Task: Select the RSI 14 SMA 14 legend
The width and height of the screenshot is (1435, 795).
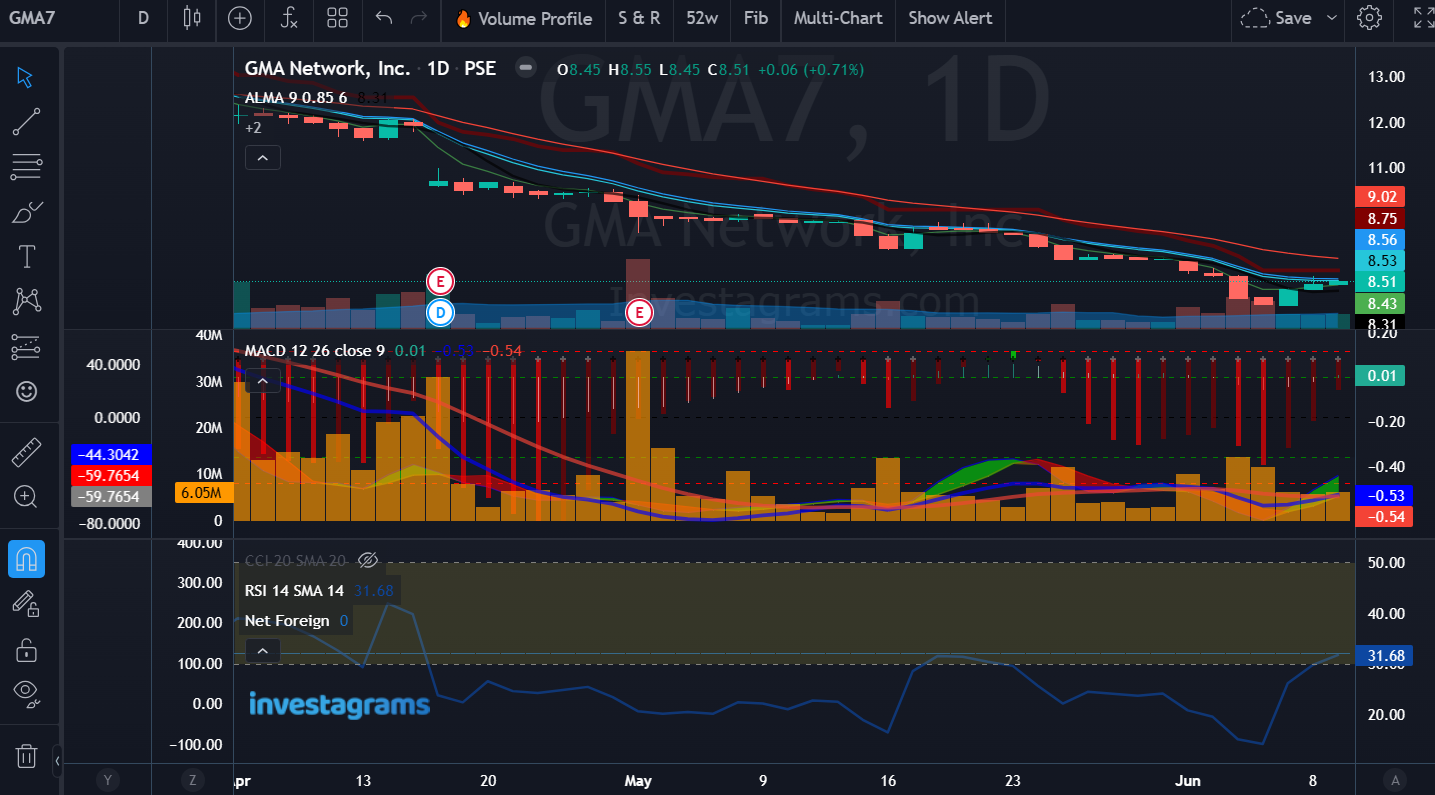Action: (x=294, y=590)
